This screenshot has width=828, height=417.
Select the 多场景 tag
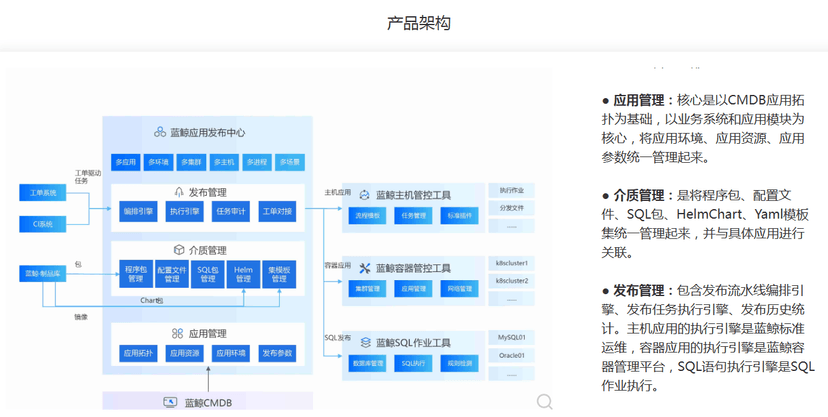tap(290, 162)
